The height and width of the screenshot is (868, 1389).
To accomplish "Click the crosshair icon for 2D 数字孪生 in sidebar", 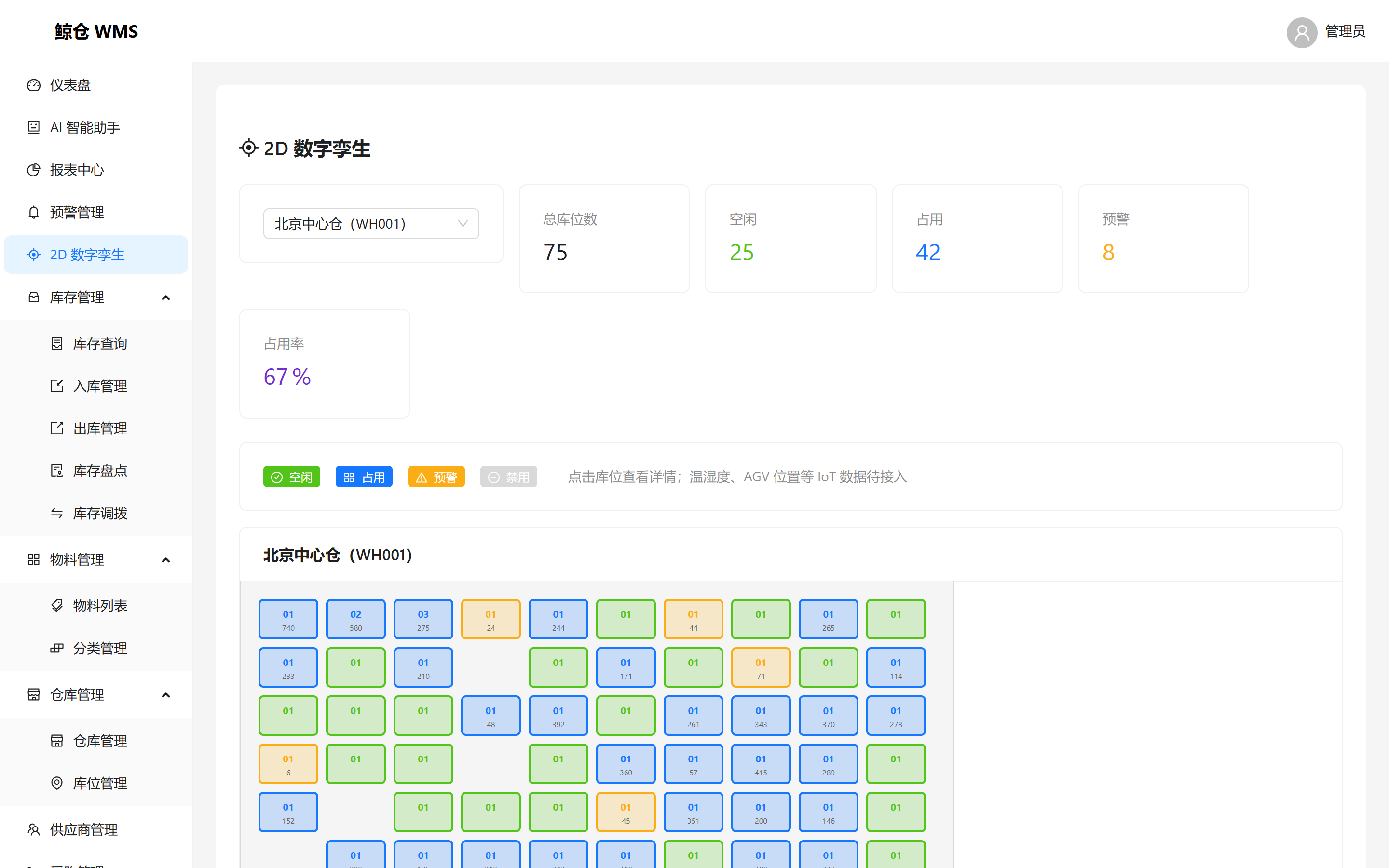I will [34, 254].
